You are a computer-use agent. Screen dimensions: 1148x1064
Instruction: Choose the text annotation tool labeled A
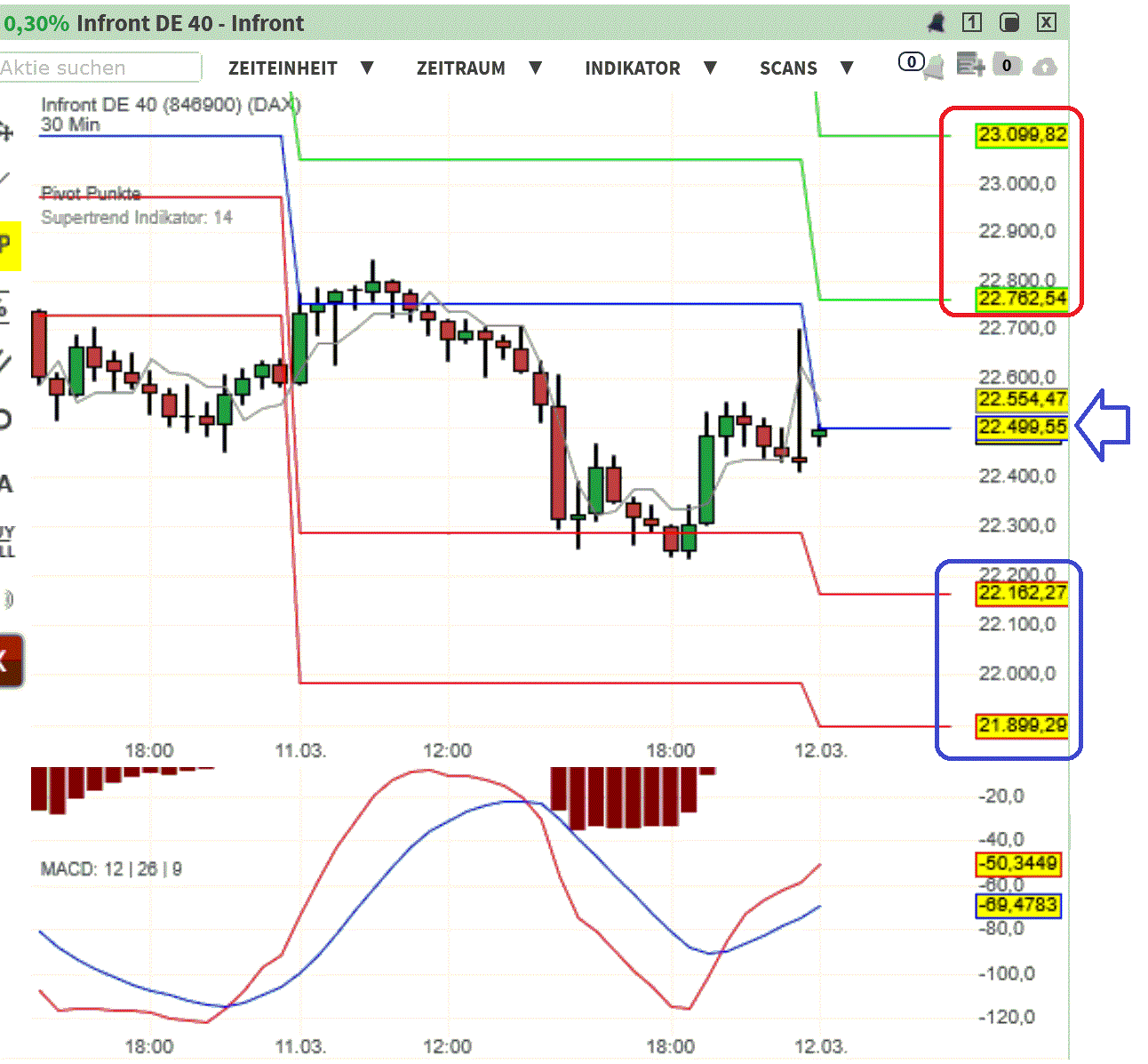7,483
